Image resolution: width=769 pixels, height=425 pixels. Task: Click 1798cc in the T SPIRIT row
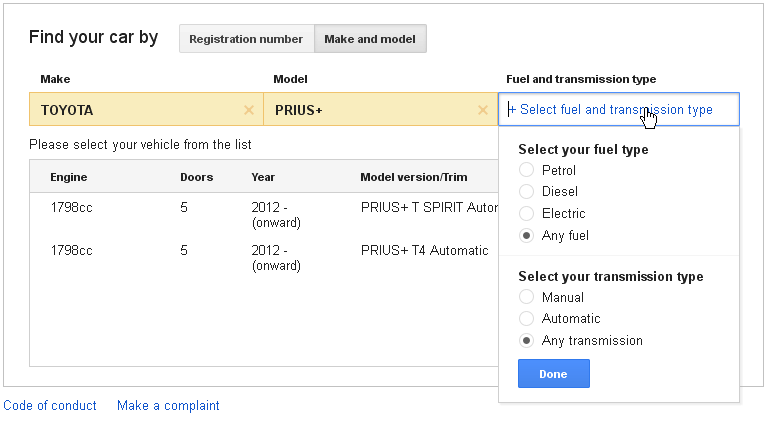72,207
